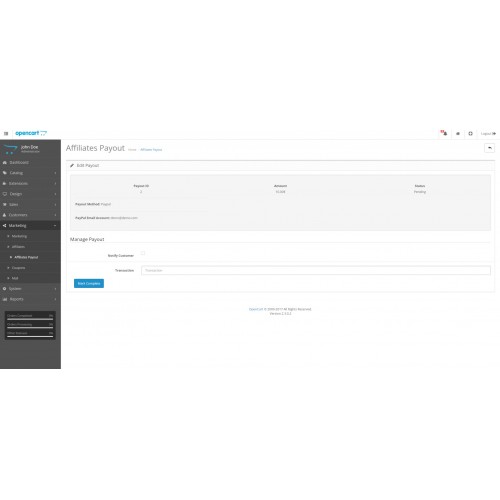500x500 pixels.
Task: Expand the Extensions sidebar menu
Action: pyautogui.click(x=30, y=183)
